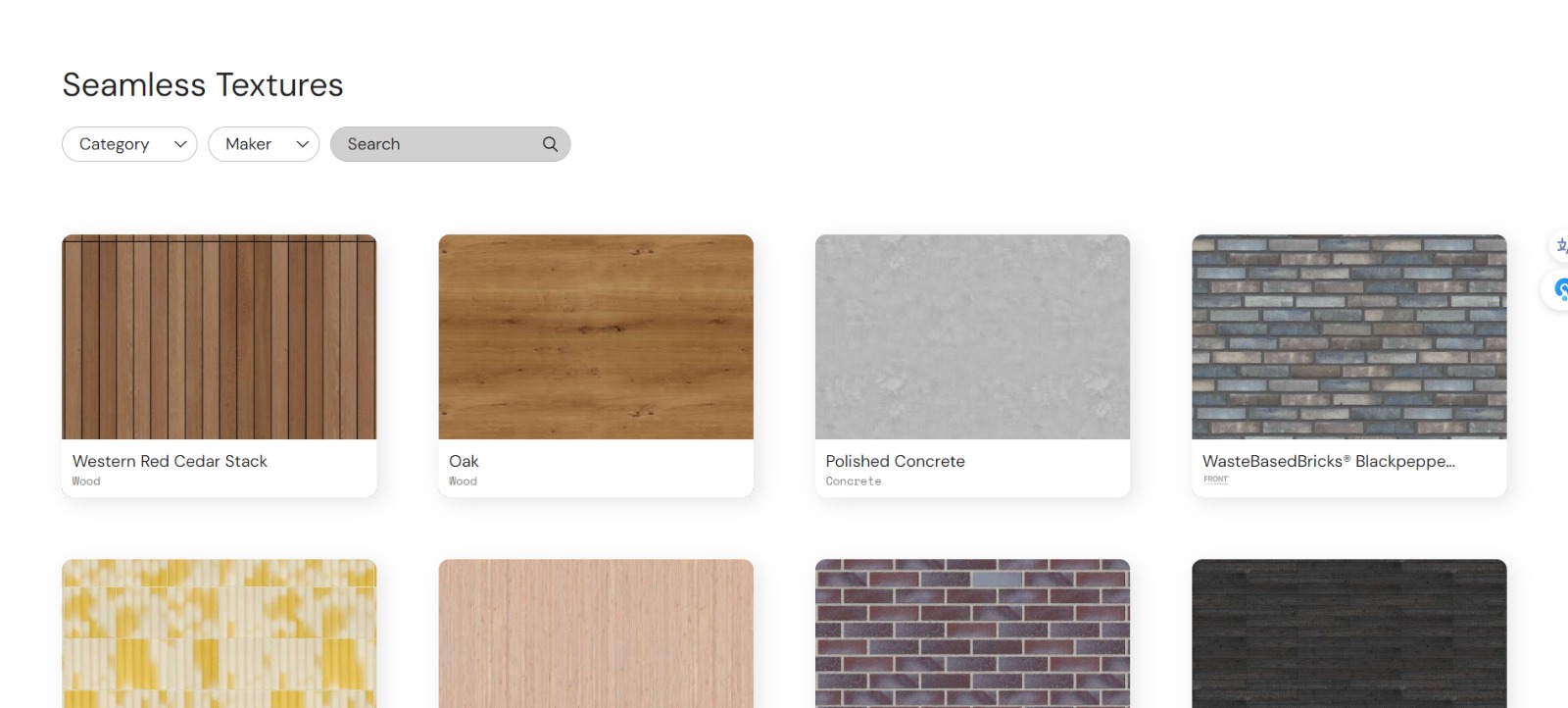Open the Maker dropdown
This screenshot has width=1568, height=708.
[x=264, y=144]
